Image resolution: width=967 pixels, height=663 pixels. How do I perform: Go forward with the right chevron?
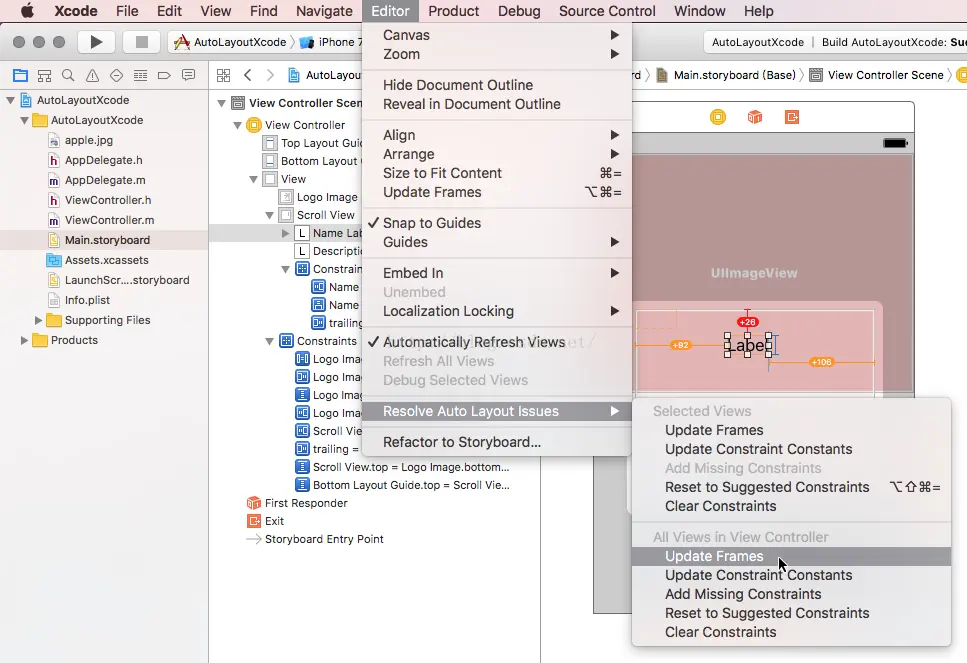[x=270, y=75]
